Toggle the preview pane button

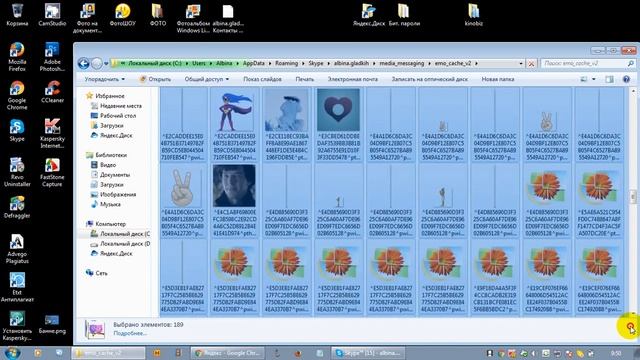tap(609, 79)
